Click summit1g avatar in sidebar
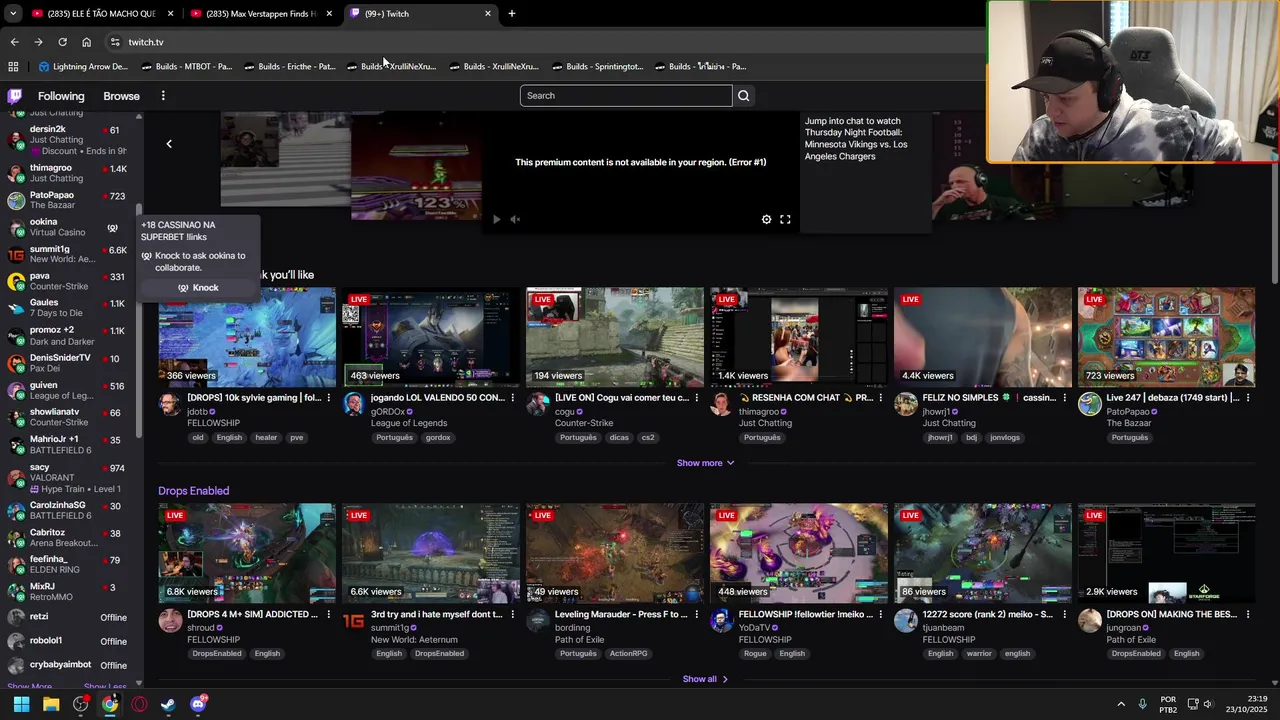This screenshot has width=1280, height=720. (x=16, y=254)
